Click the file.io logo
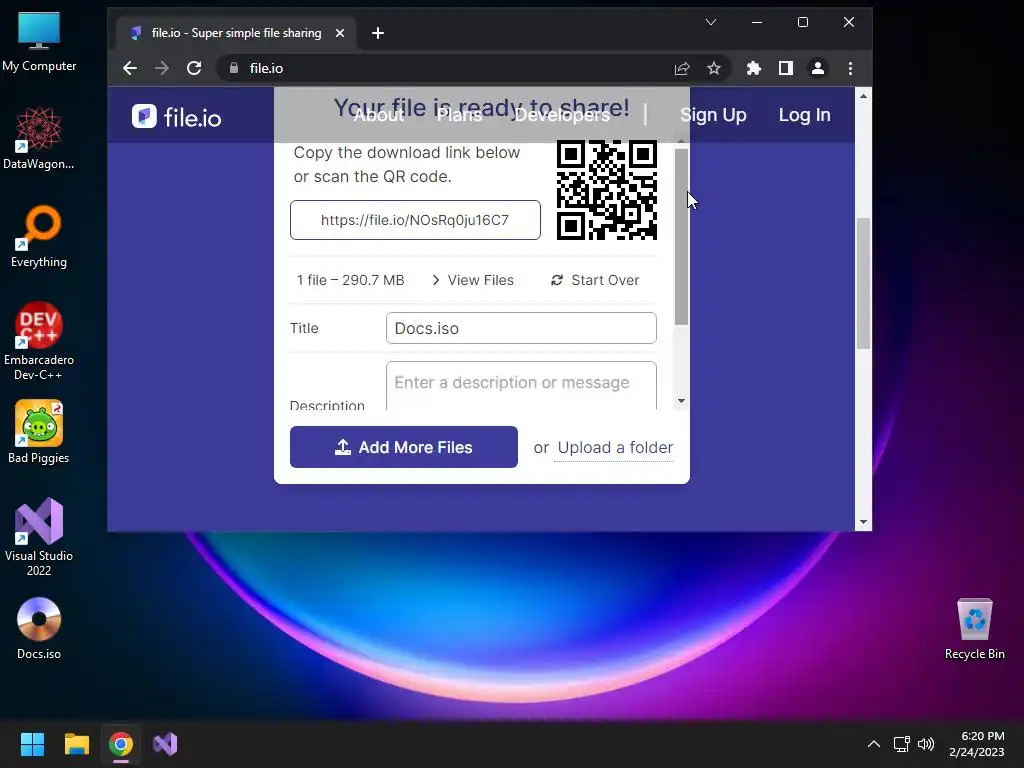The height and width of the screenshot is (768, 1024). point(176,117)
